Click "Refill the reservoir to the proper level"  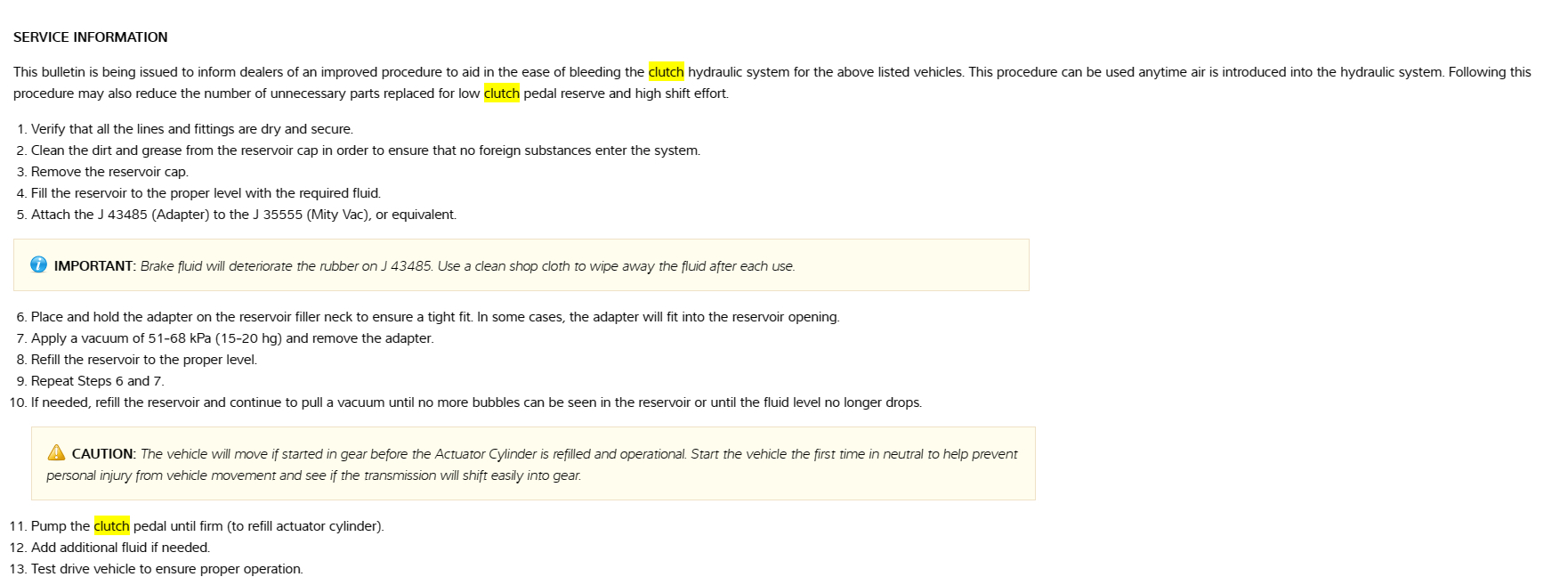point(143,360)
